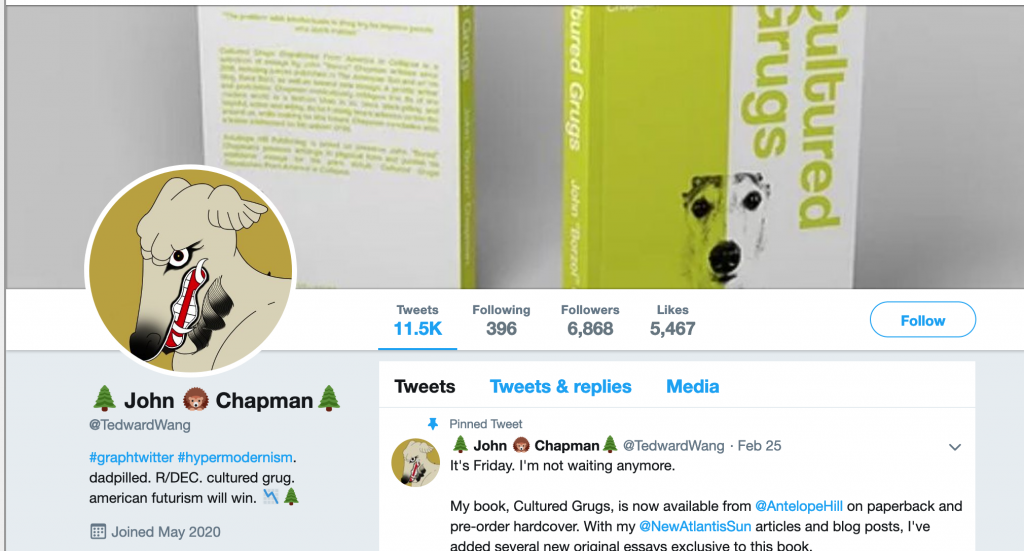Click the tree emoji after Chapman
The image size is (1024, 551).
click(x=329, y=399)
